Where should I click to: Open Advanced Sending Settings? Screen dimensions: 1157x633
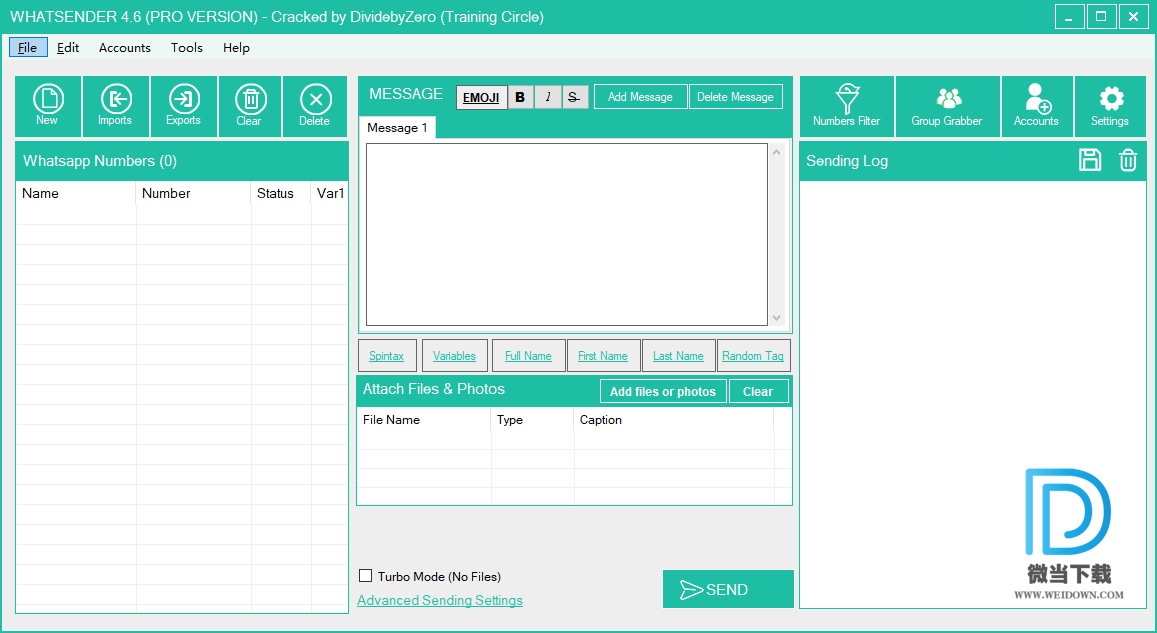[x=440, y=601]
